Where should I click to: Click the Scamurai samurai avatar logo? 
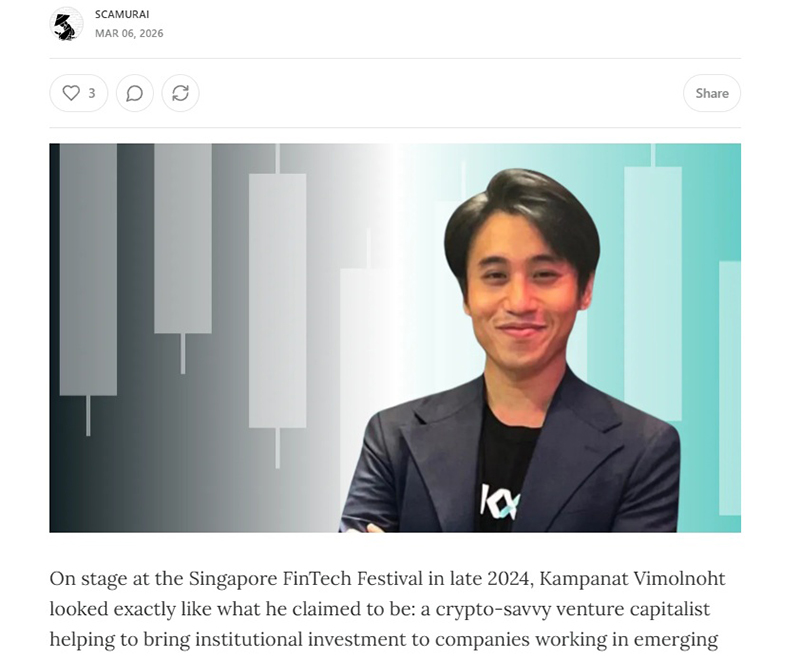[x=66, y=24]
